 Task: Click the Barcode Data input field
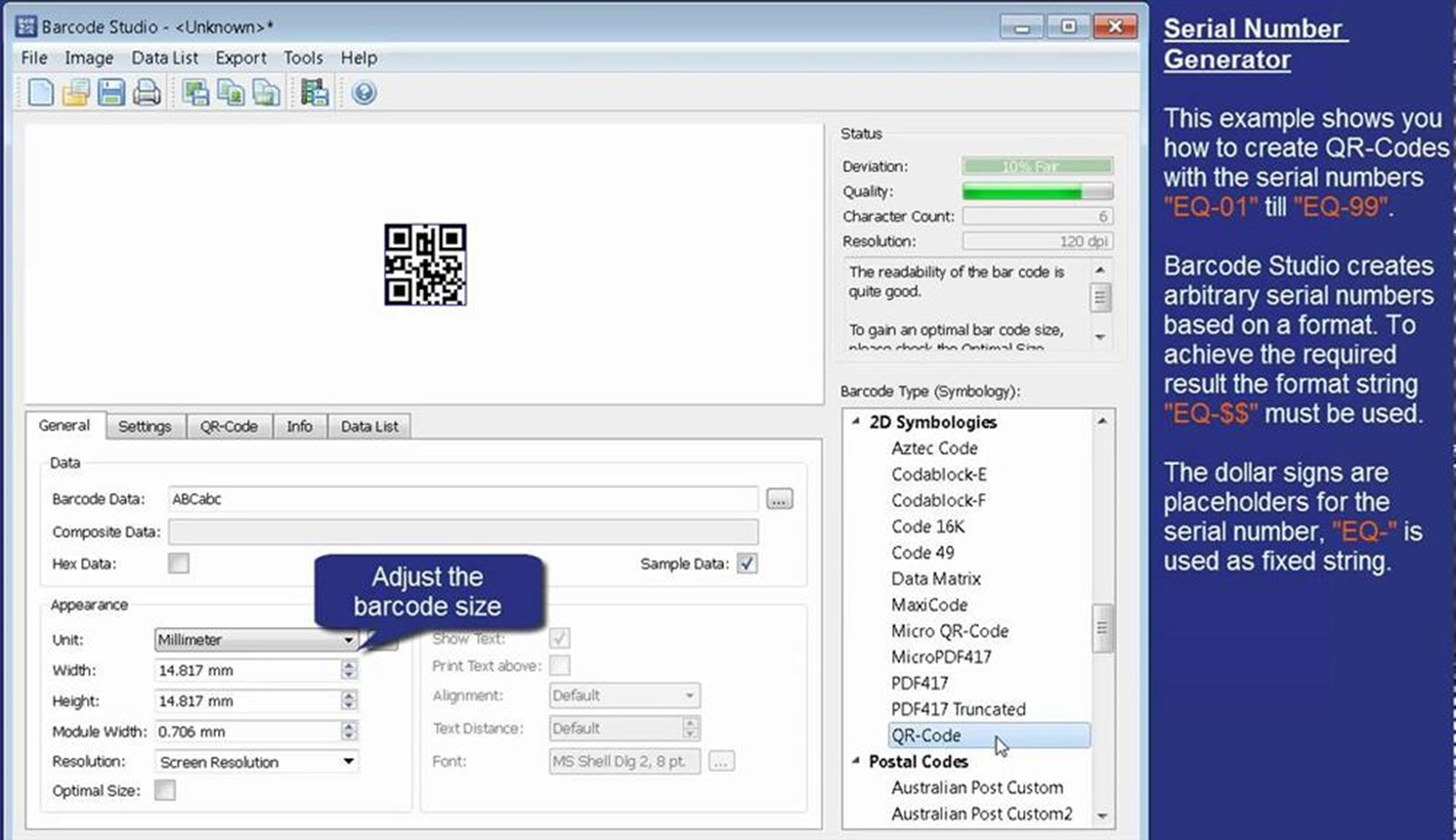[x=464, y=499]
